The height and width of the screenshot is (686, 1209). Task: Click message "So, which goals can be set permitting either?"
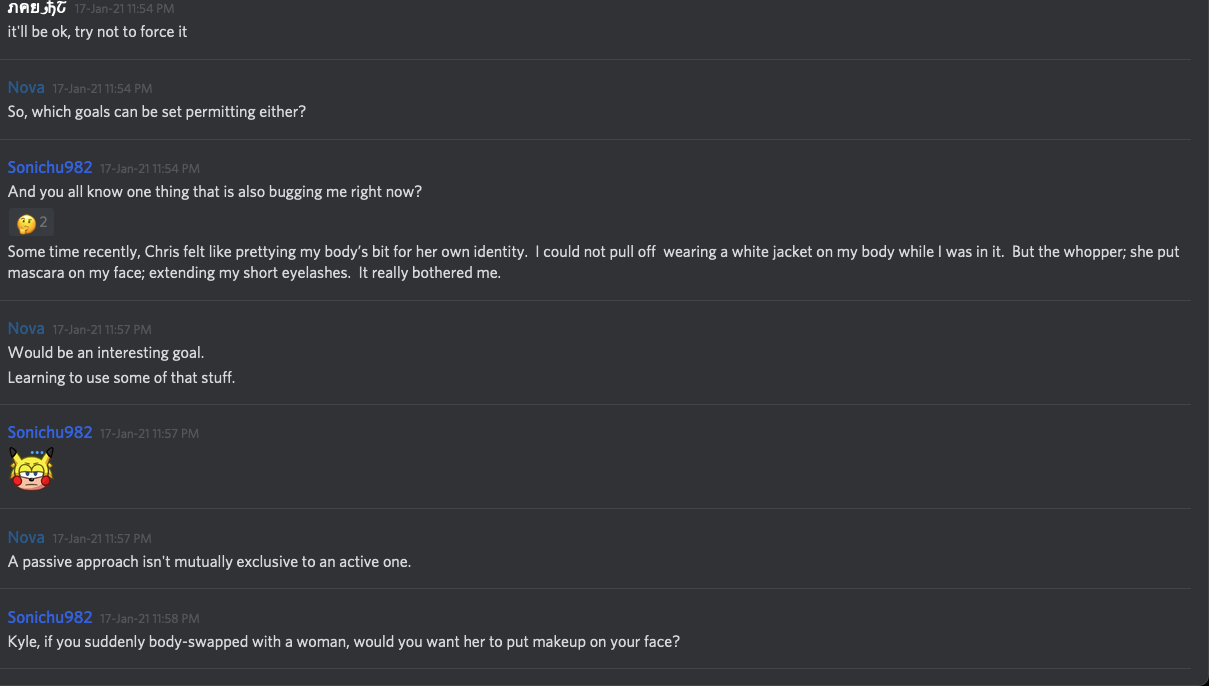(x=156, y=112)
